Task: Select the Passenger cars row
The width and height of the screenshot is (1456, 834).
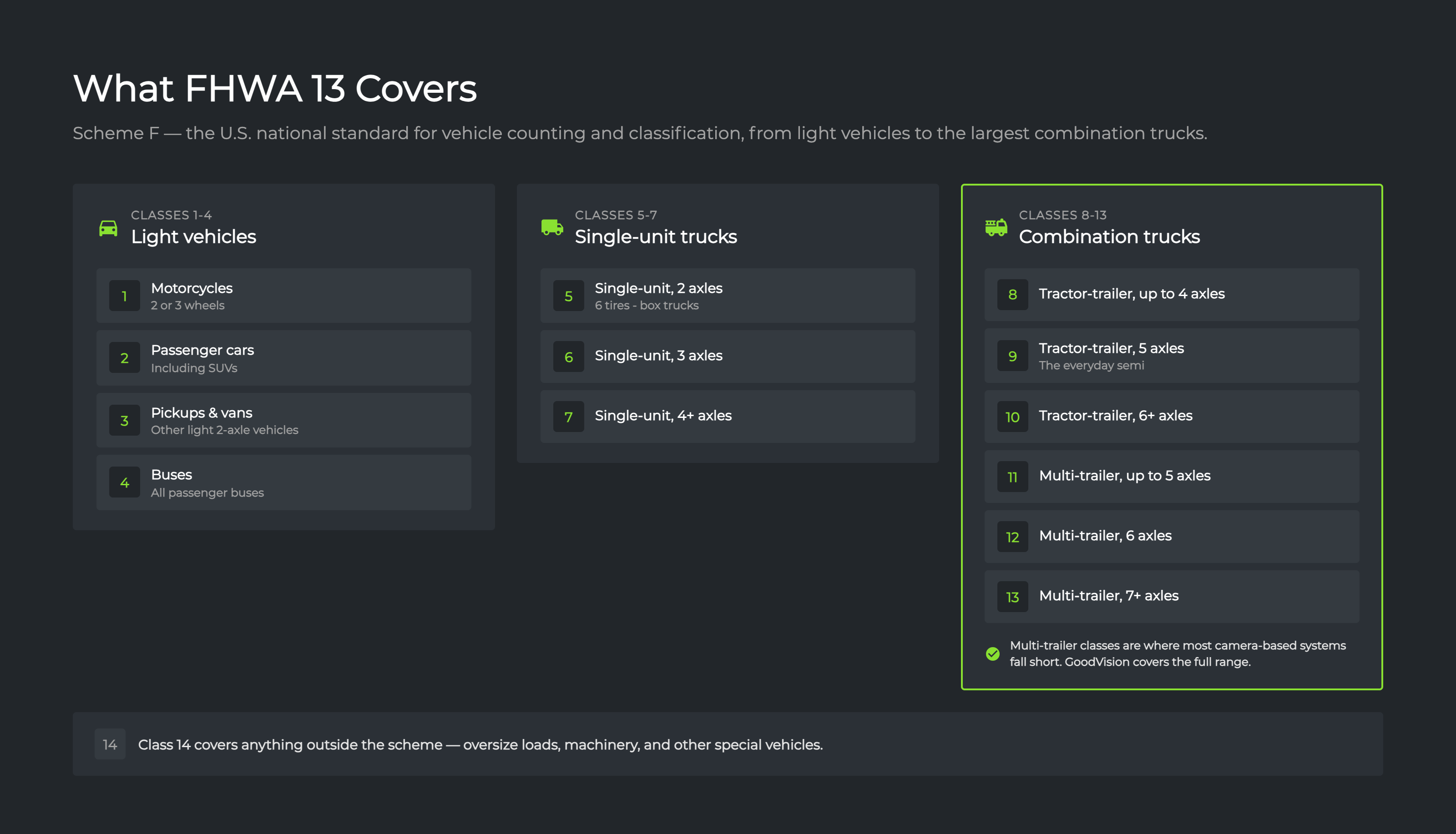Action: (x=283, y=358)
